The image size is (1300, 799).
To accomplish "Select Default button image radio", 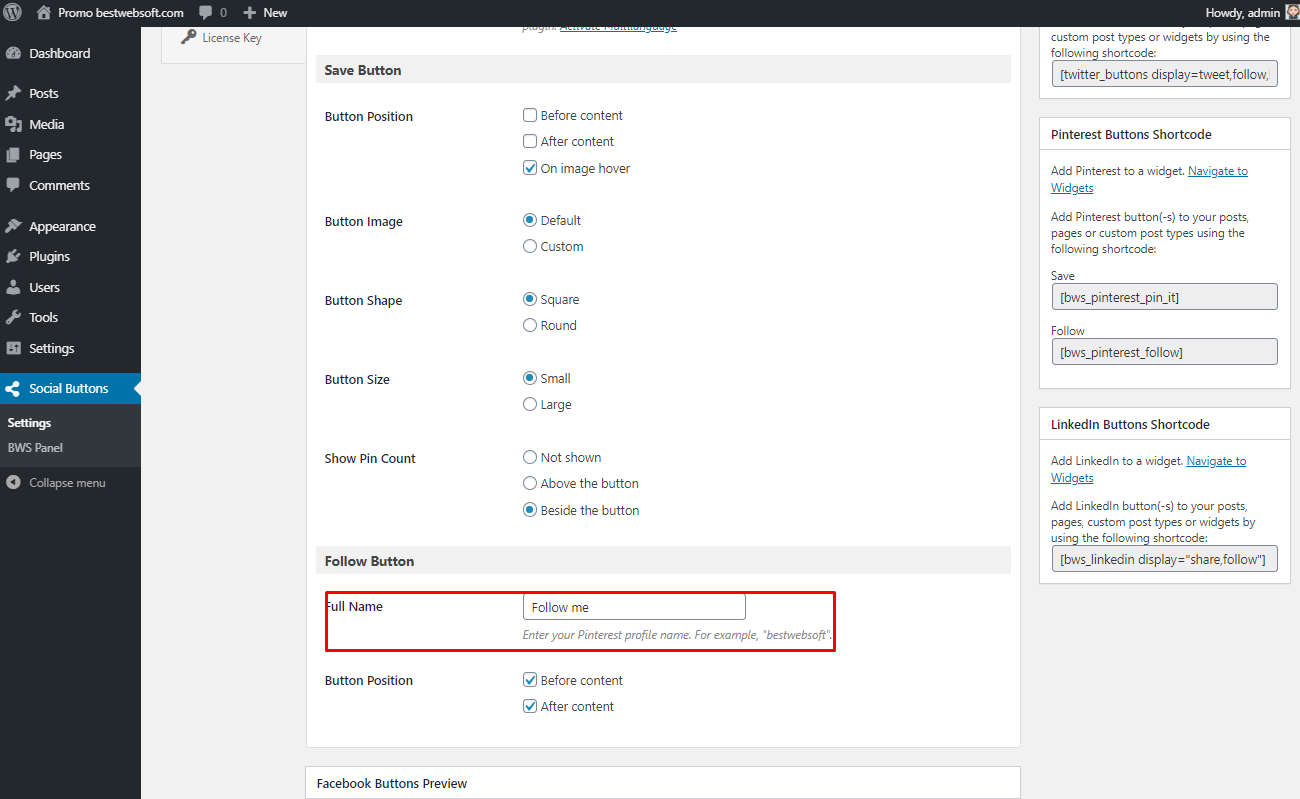I will (x=530, y=220).
